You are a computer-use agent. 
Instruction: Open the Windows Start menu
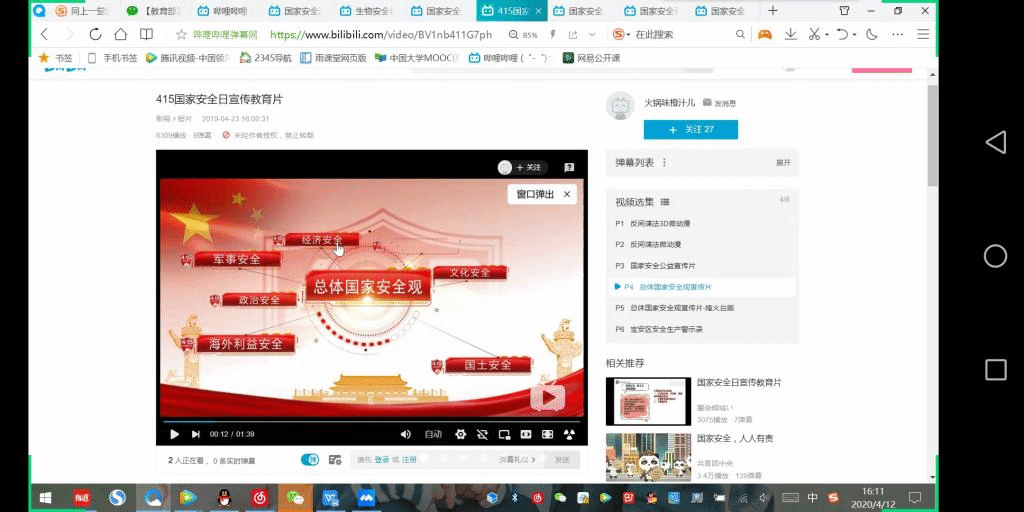[46, 498]
